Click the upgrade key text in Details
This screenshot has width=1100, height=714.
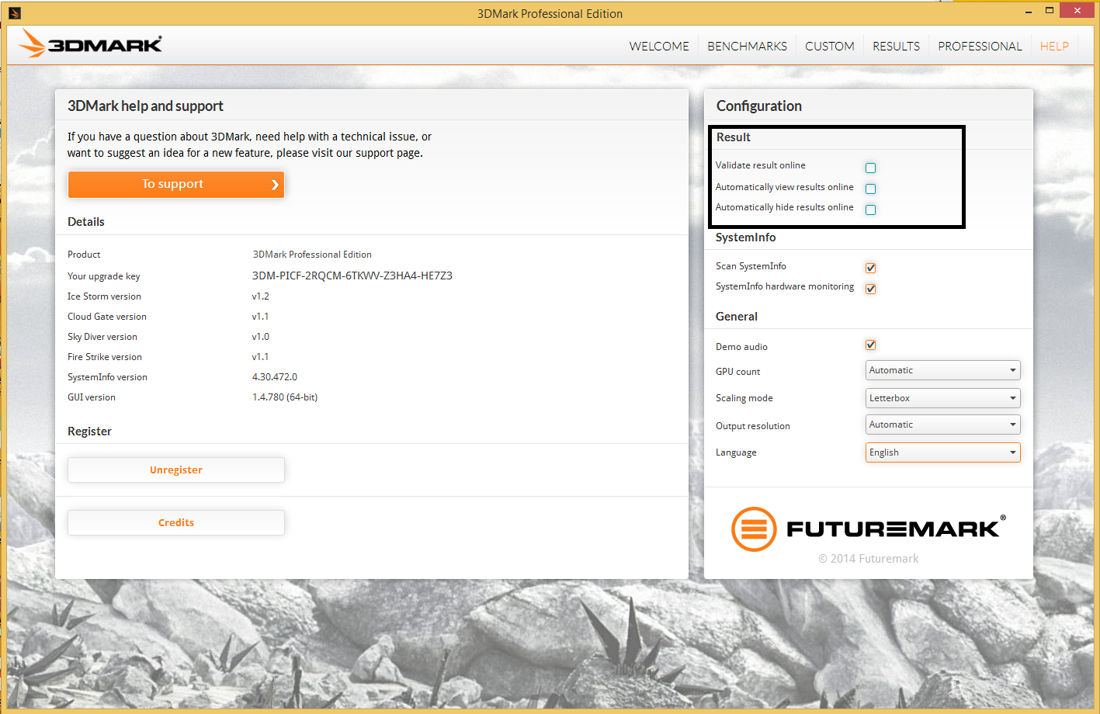pyautogui.click(x=353, y=275)
